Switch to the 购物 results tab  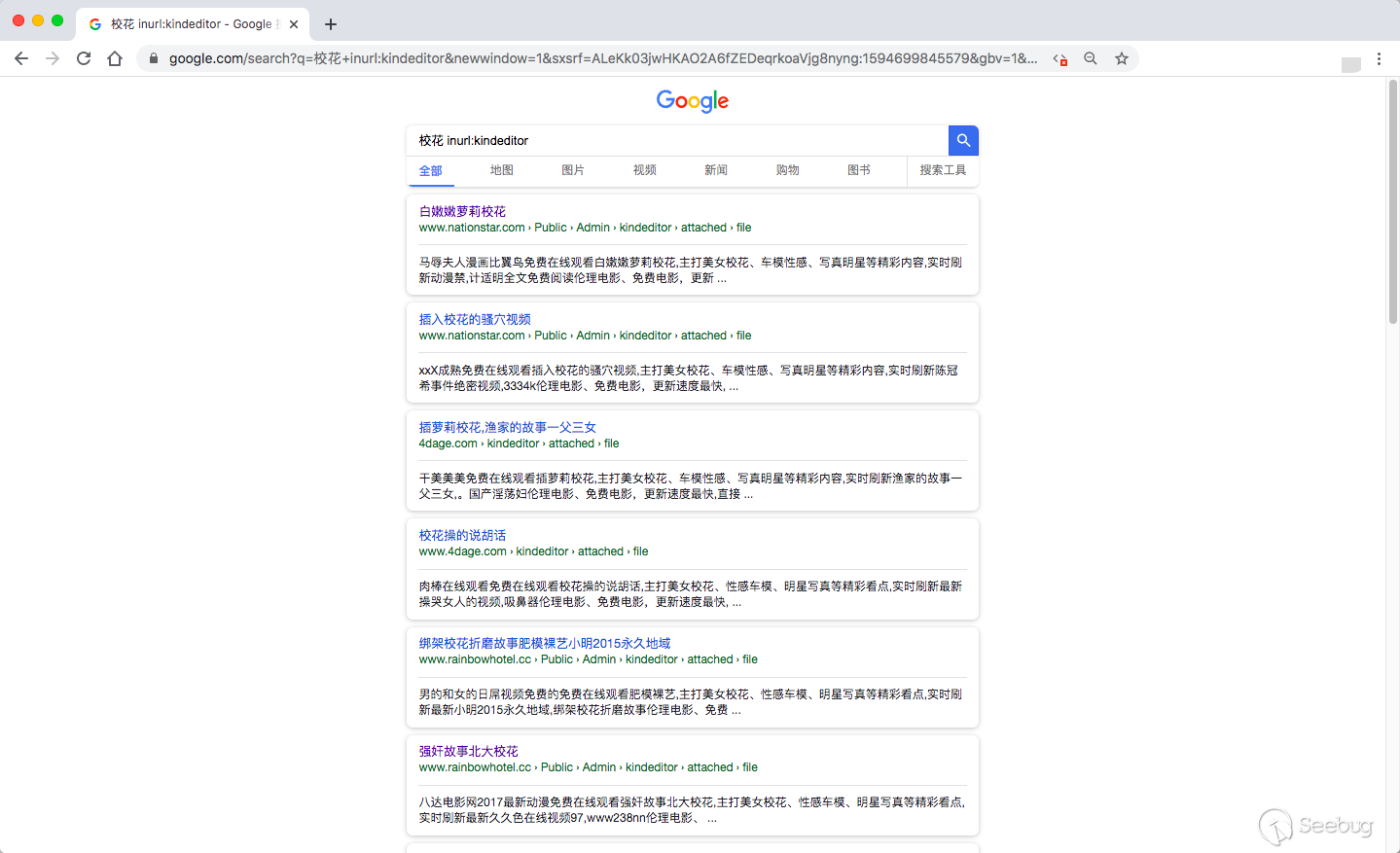[x=788, y=170]
